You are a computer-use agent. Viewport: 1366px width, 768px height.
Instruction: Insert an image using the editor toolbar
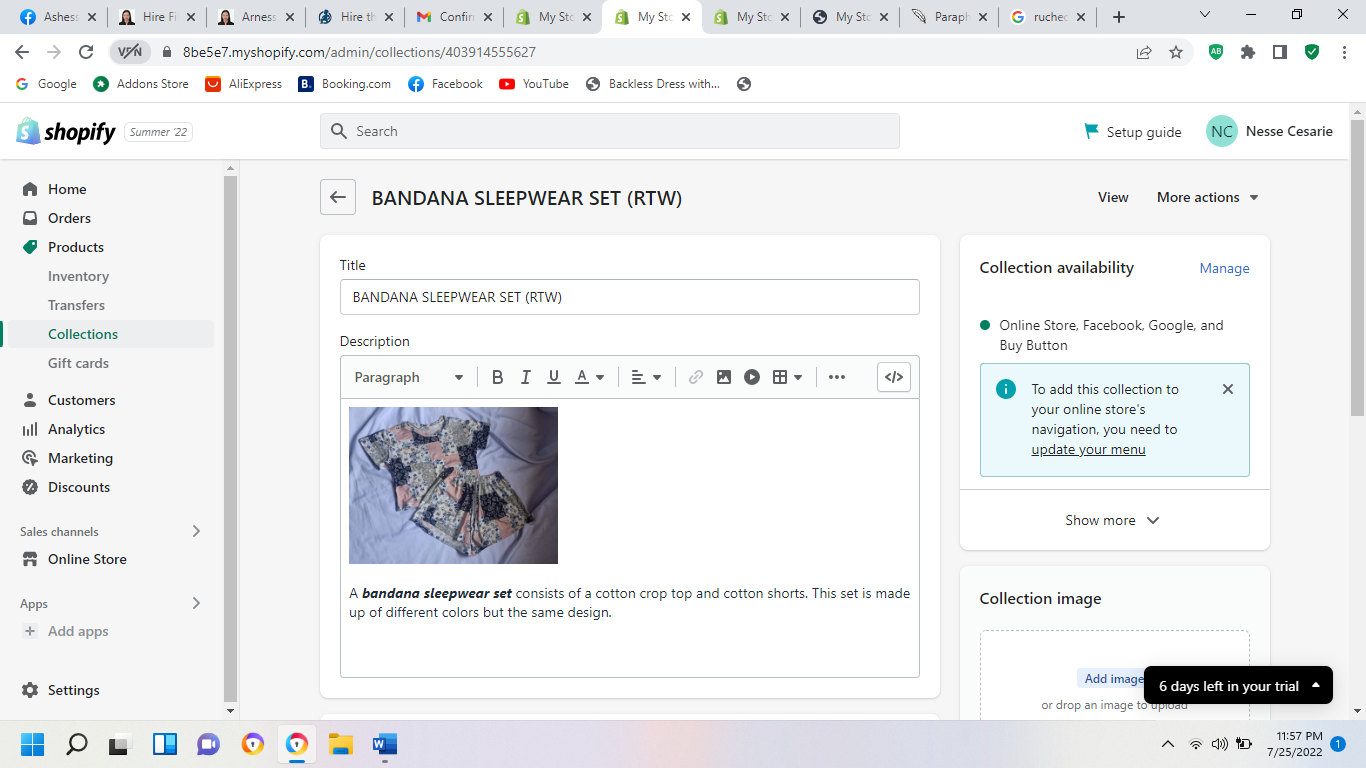pyautogui.click(x=724, y=377)
